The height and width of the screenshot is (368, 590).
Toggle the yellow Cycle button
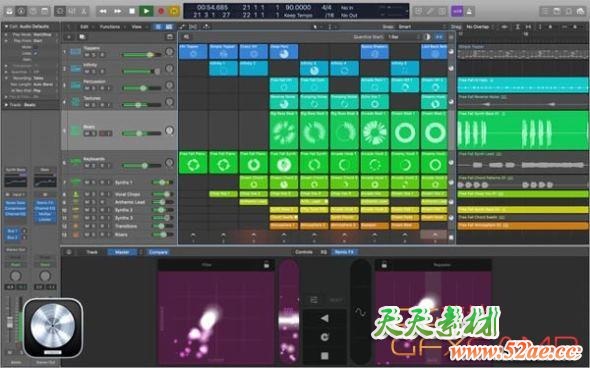click(x=173, y=11)
